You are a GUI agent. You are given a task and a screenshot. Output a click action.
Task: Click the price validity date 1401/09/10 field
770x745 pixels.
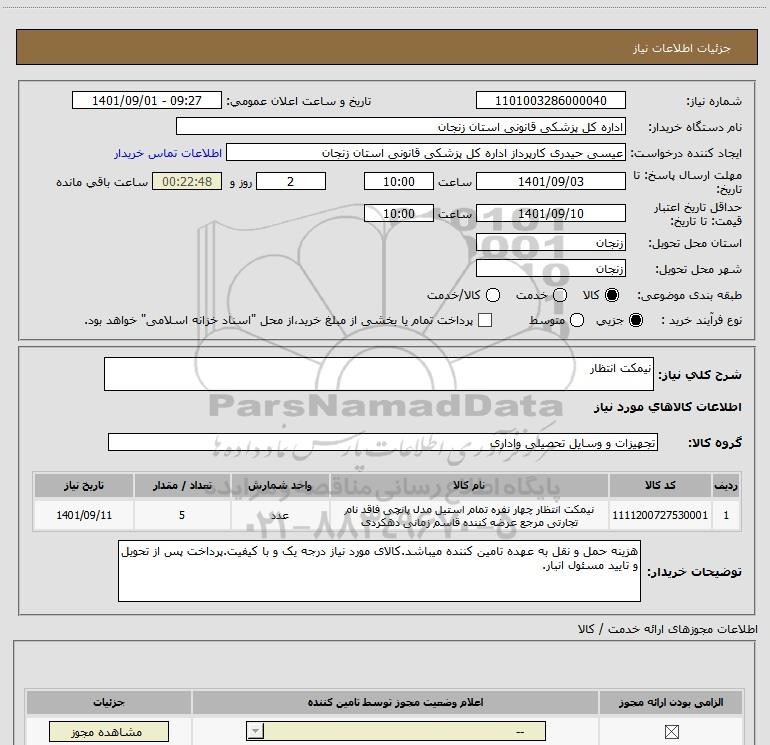pyautogui.click(x=550, y=213)
